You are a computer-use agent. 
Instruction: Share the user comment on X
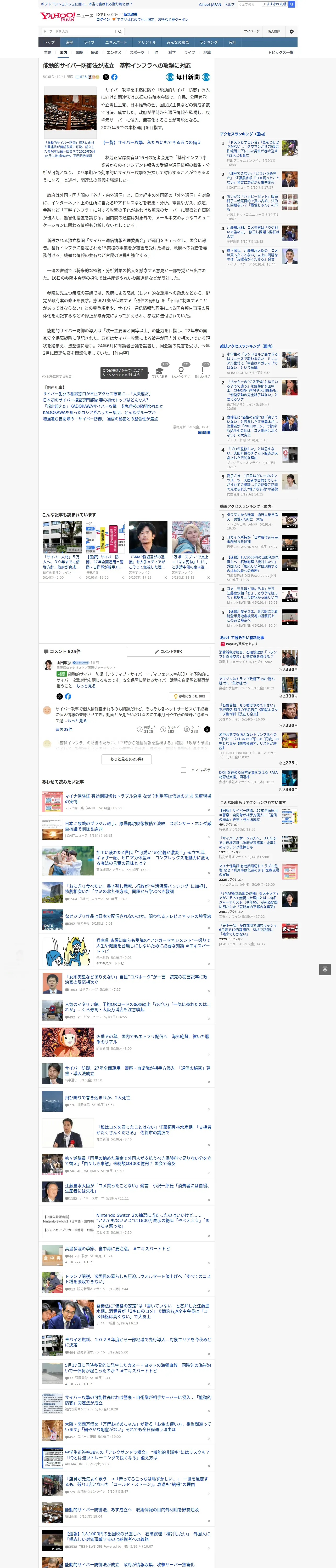(207, 729)
